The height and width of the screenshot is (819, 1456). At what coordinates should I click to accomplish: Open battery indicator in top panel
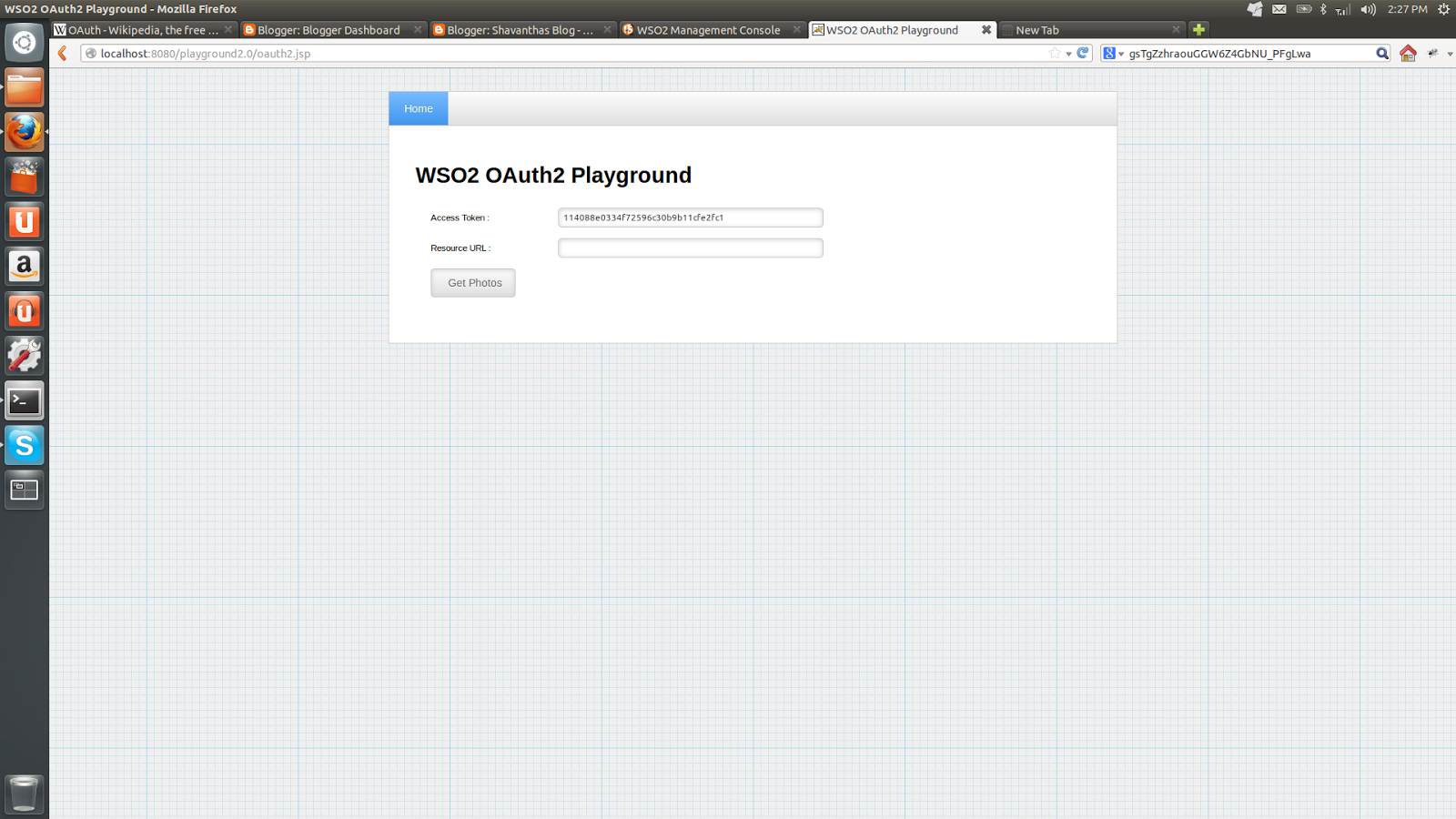pos(1304,9)
